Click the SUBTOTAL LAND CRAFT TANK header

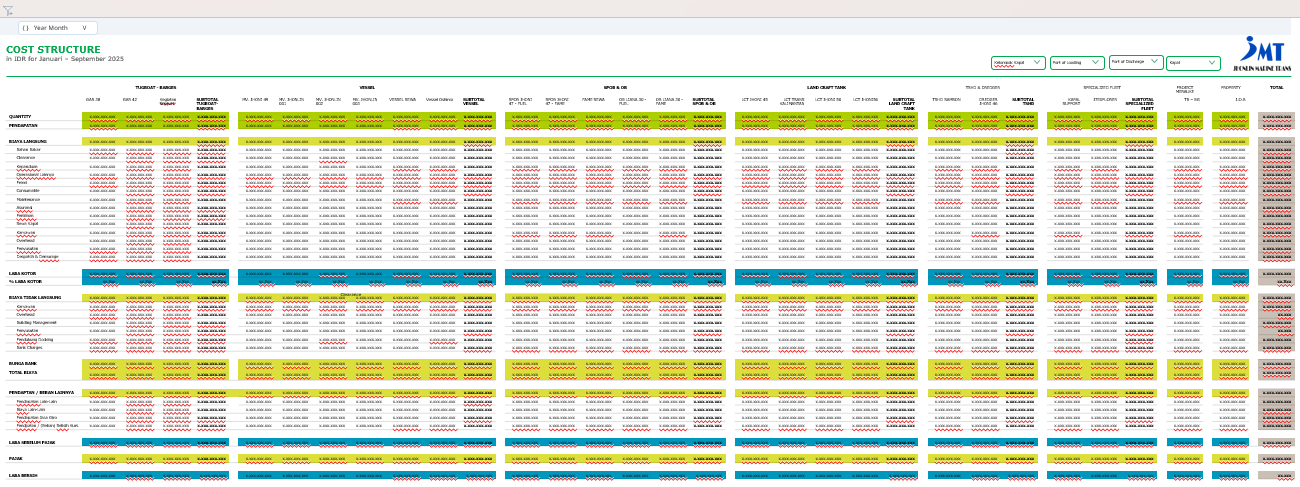[904, 103]
